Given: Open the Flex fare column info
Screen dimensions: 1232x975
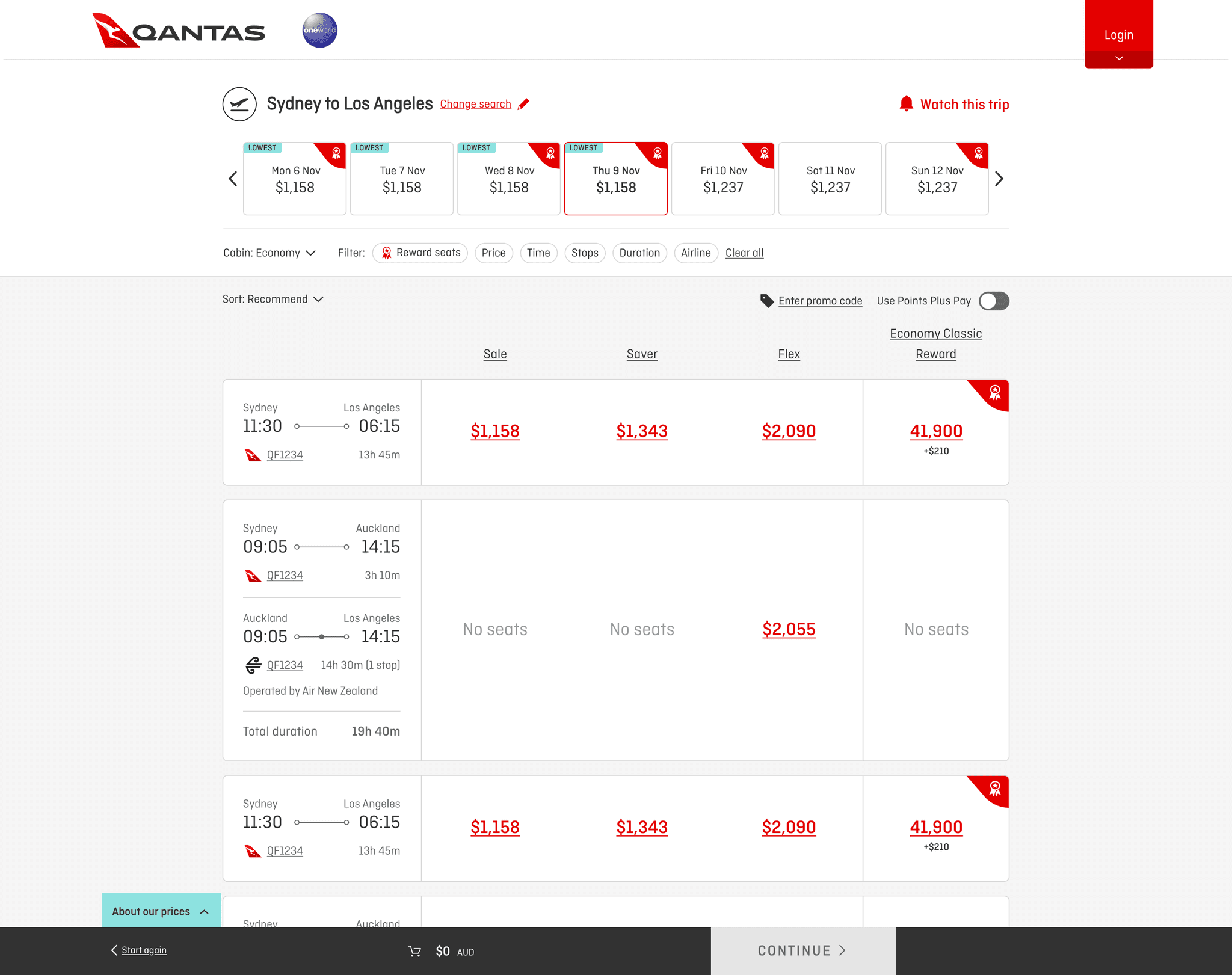Looking at the screenshot, I should 789,354.
